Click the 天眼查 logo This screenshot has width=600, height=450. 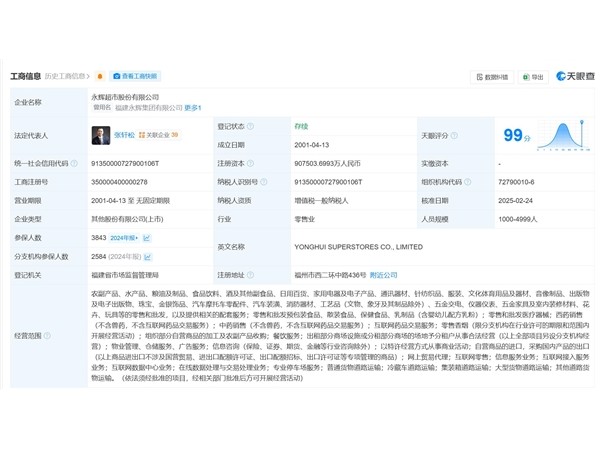click(576, 76)
